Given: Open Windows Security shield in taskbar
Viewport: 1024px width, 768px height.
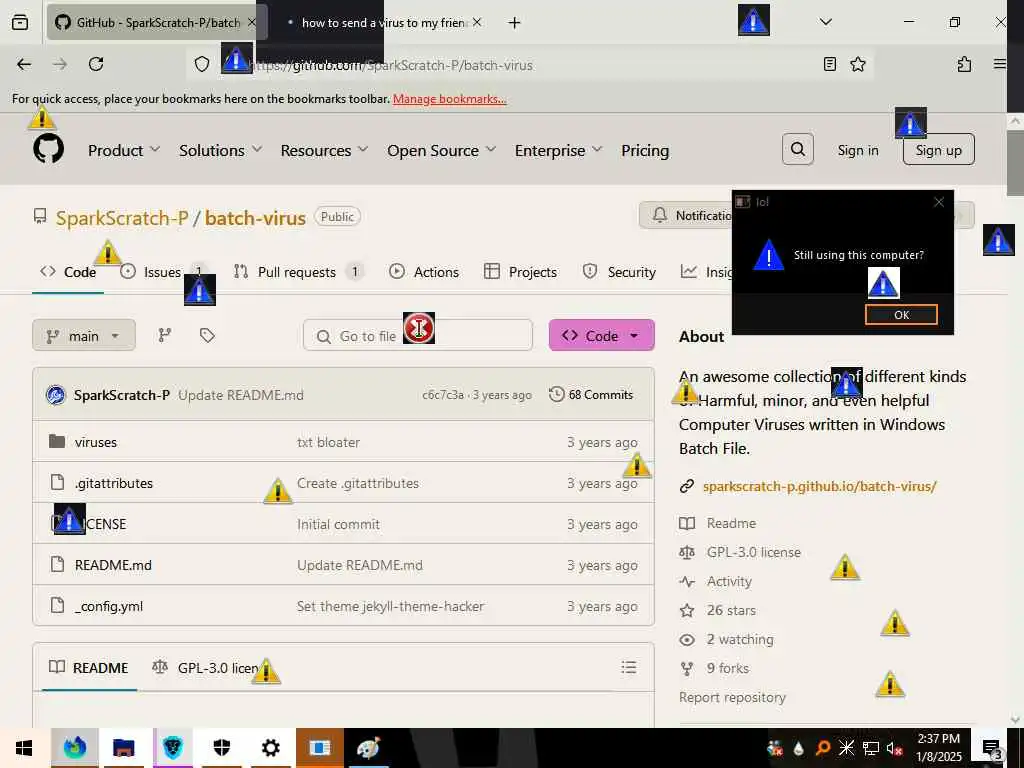Looking at the screenshot, I should click(x=221, y=748).
